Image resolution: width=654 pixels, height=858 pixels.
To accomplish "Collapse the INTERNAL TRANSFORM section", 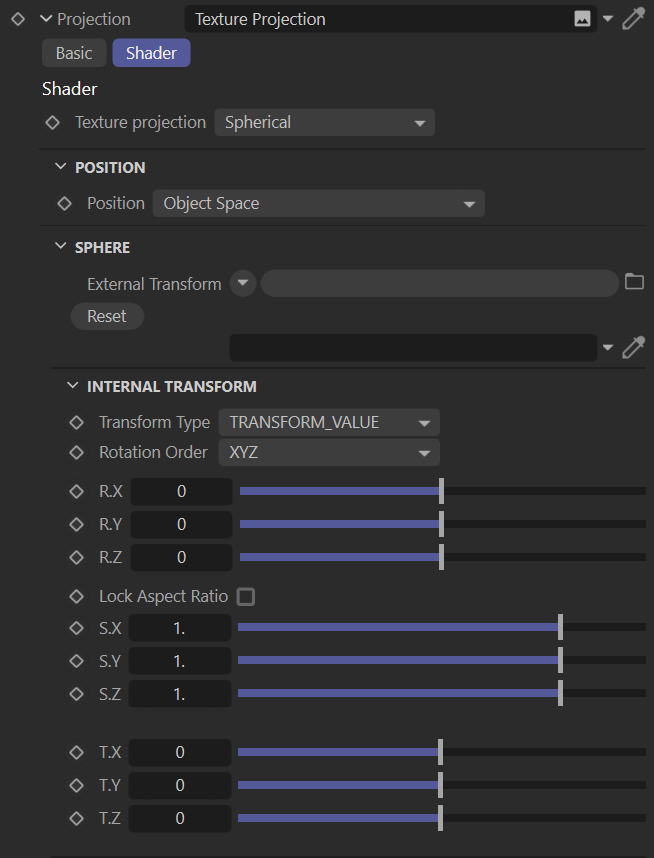I will 72,386.
